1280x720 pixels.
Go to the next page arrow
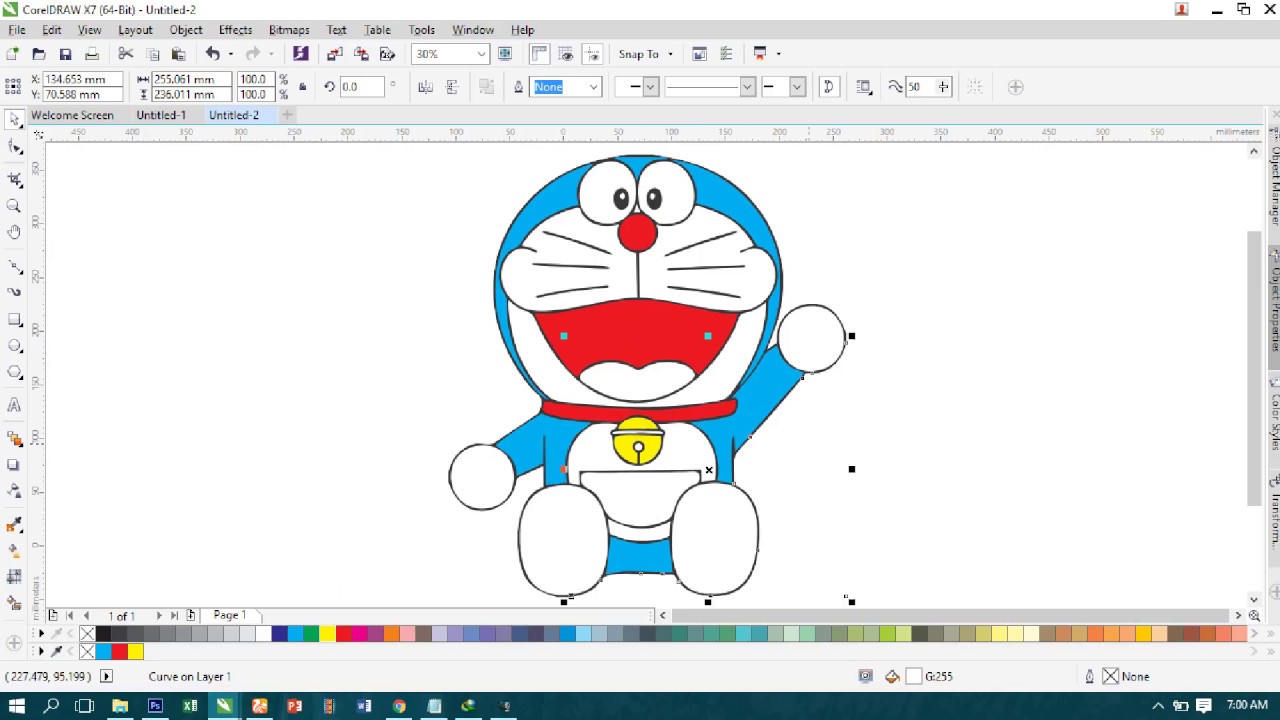[158, 615]
